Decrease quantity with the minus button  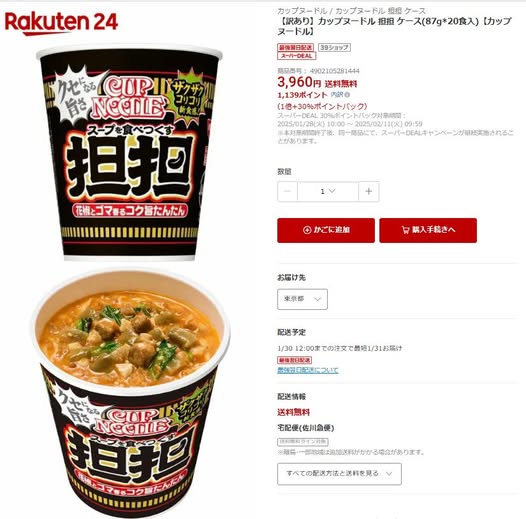click(x=287, y=191)
